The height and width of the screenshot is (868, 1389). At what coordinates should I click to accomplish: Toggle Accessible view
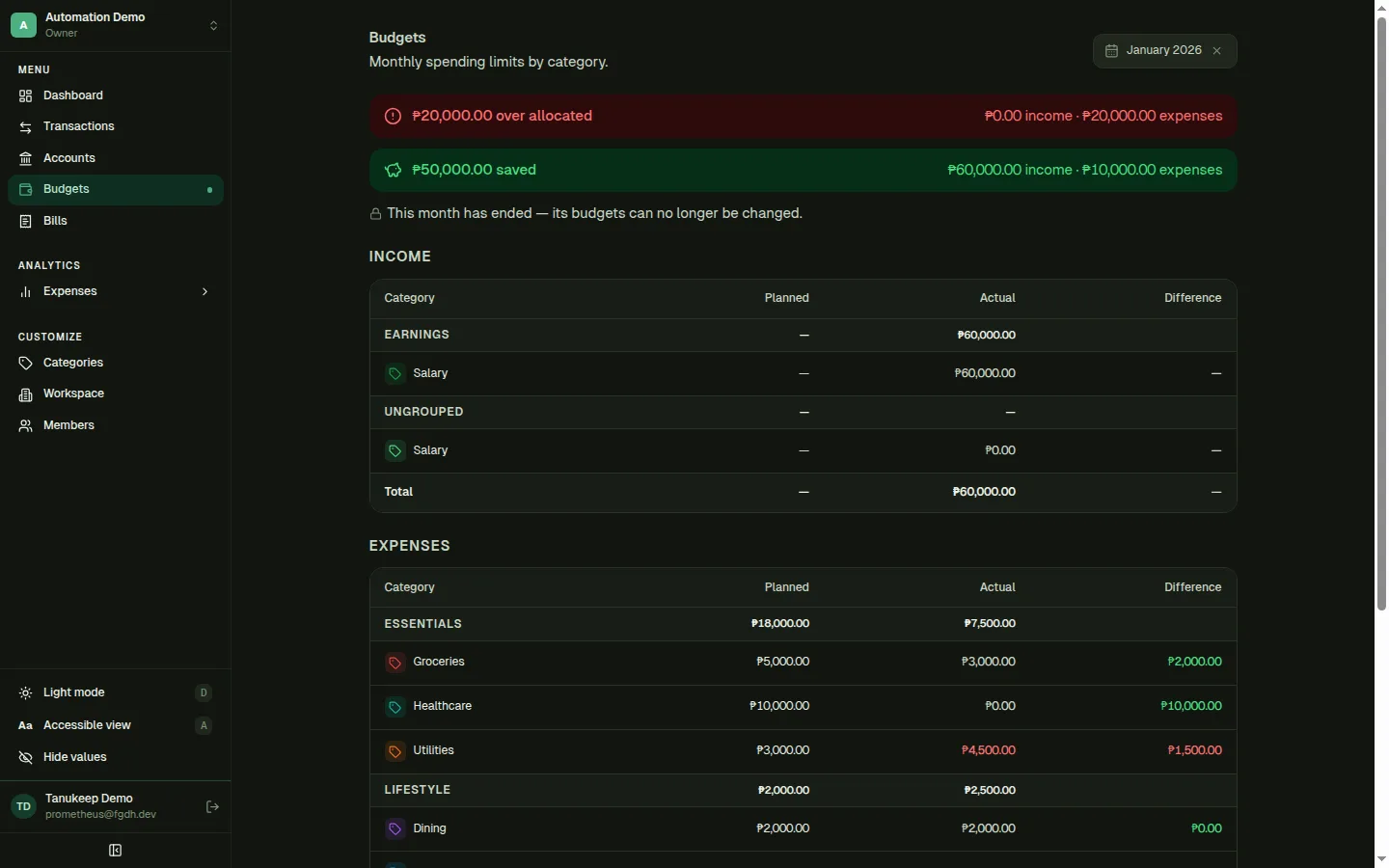pyautogui.click(x=115, y=725)
